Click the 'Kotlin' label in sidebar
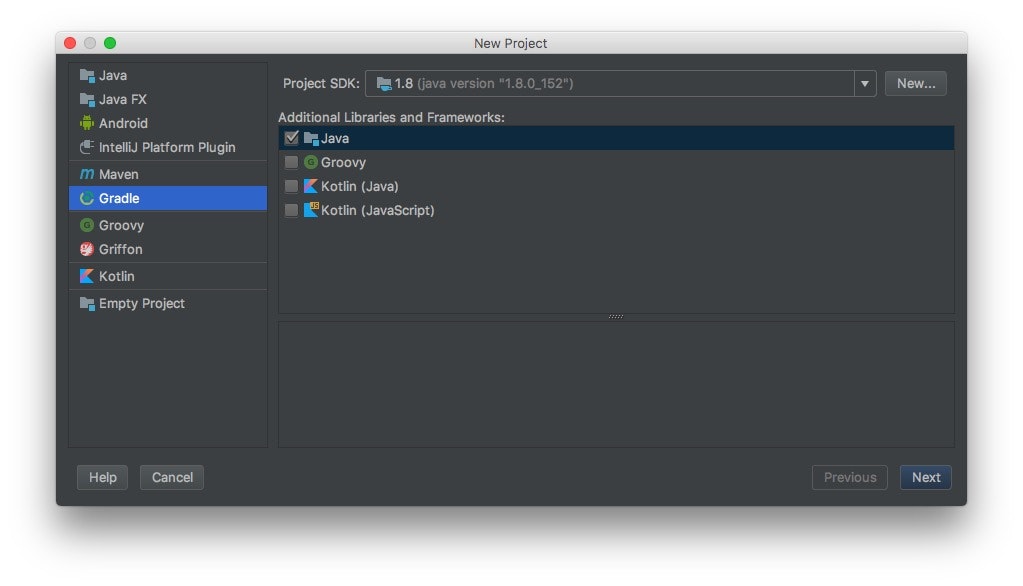 116,276
